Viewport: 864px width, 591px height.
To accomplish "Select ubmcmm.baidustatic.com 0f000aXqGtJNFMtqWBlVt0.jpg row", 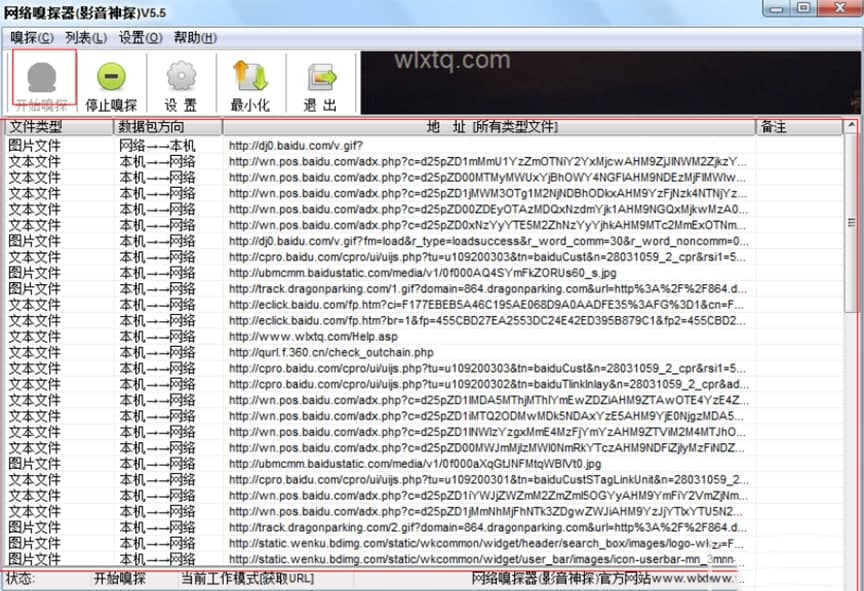I will point(424,464).
